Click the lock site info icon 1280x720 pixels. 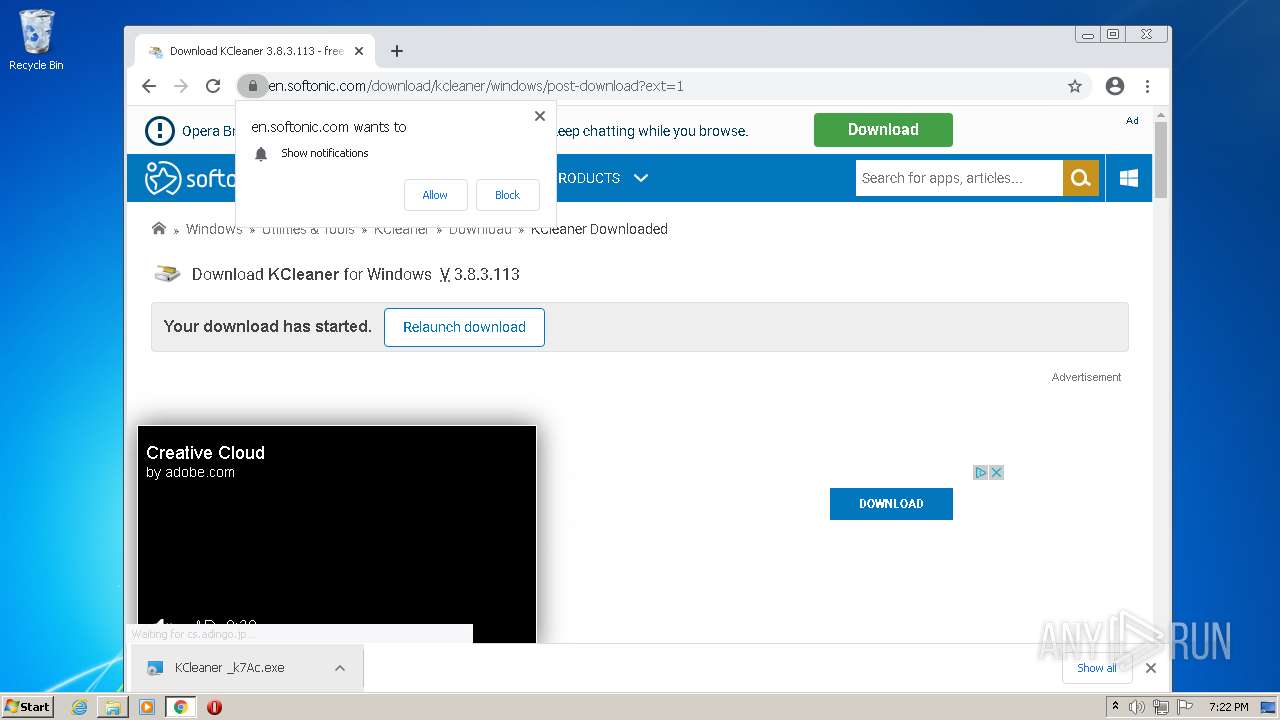(252, 86)
